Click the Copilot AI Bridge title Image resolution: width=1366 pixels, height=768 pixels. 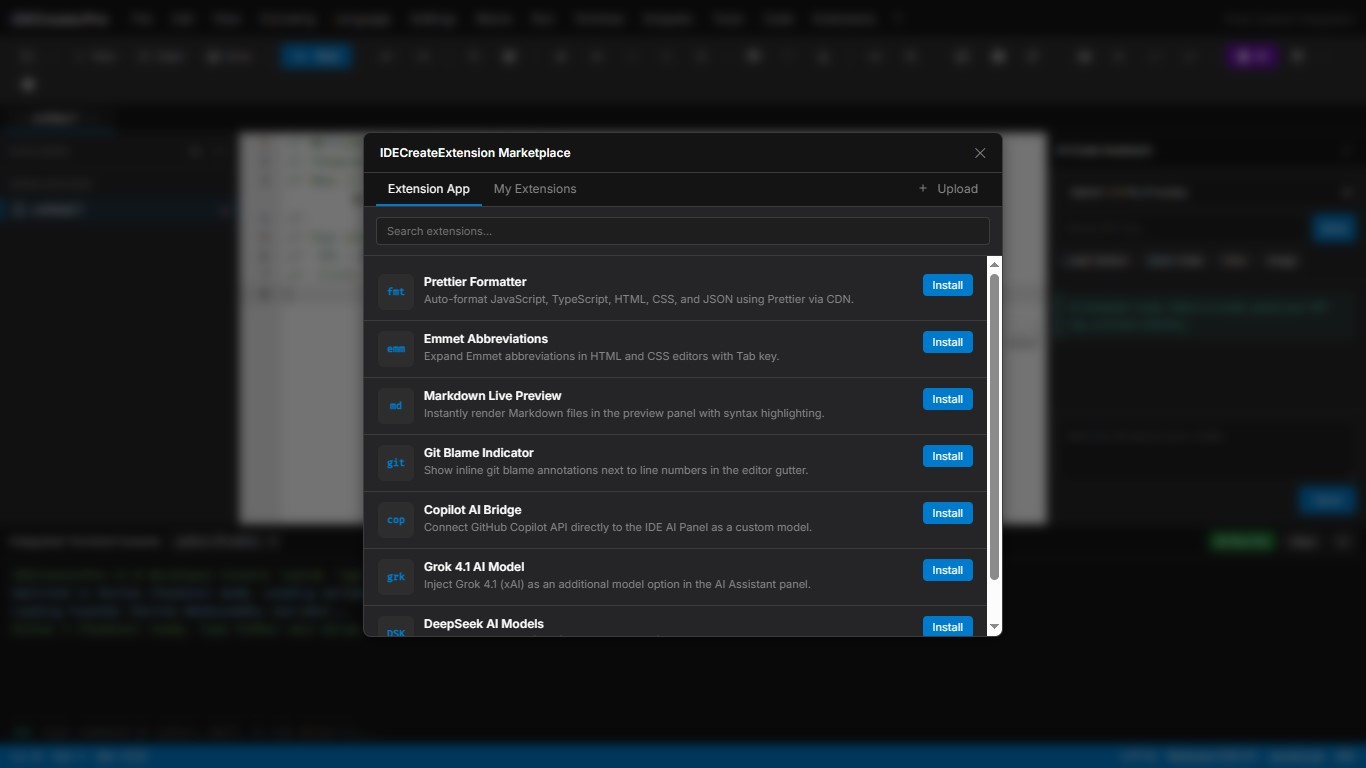[473, 510]
